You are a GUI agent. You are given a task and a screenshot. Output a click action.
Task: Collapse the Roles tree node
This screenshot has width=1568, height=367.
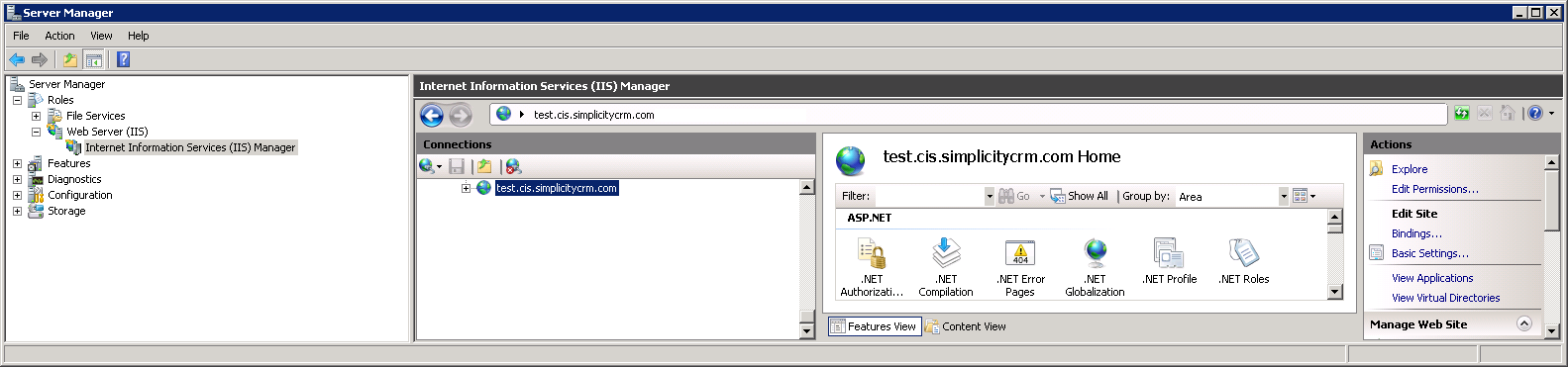pyautogui.click(x=17, y=100)
